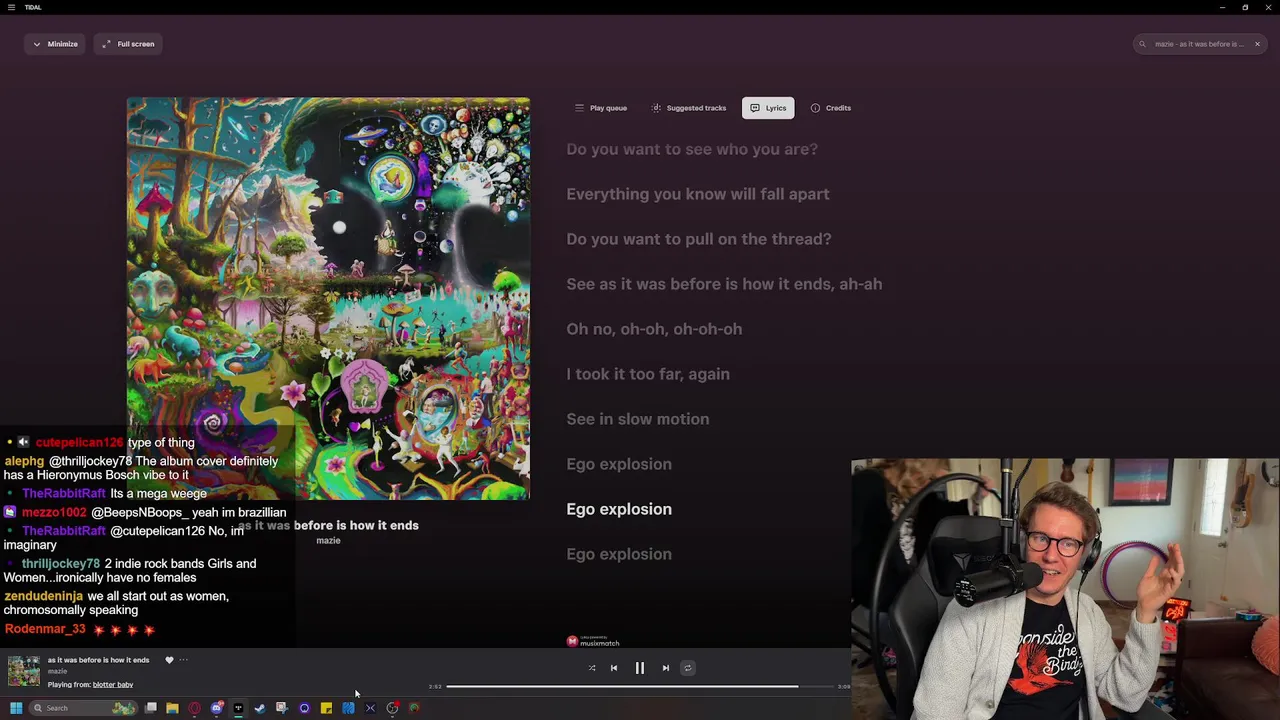This screenshot has height=720, width=1280.
Task: Click into the search field
Action: coord(1199,44)
